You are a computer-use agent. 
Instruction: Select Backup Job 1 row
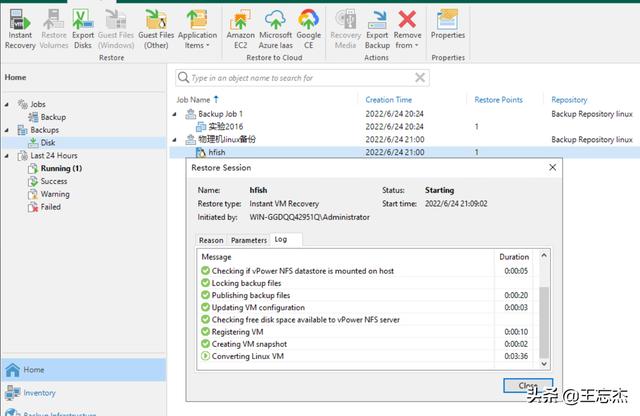(x=404, y=114)
